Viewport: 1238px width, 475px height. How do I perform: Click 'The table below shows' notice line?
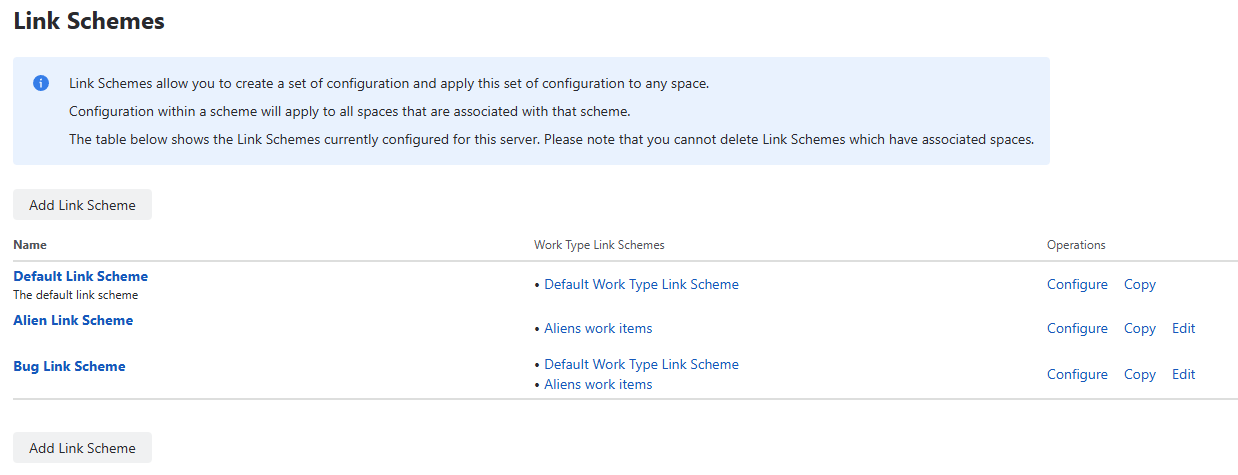click(x=551, y=139)
